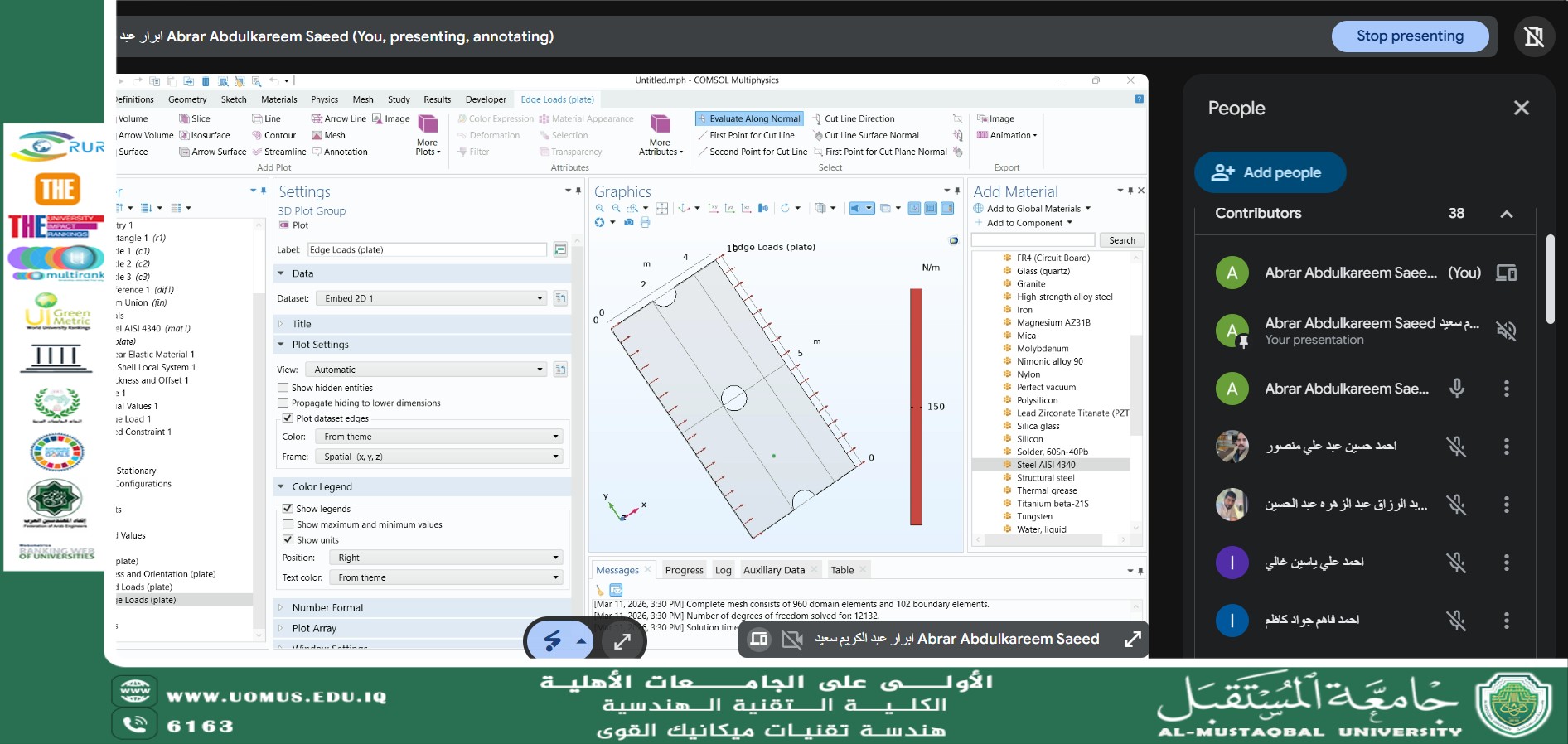
Task: Click the Animation export icon
Action: (x=982, y=135)
